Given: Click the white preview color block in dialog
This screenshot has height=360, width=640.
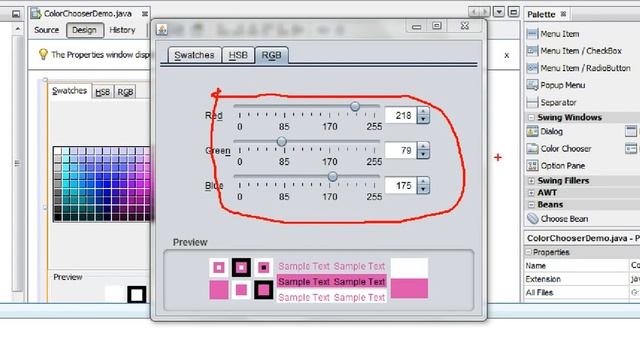Looking at the screenshot, I should pos(409,268).
